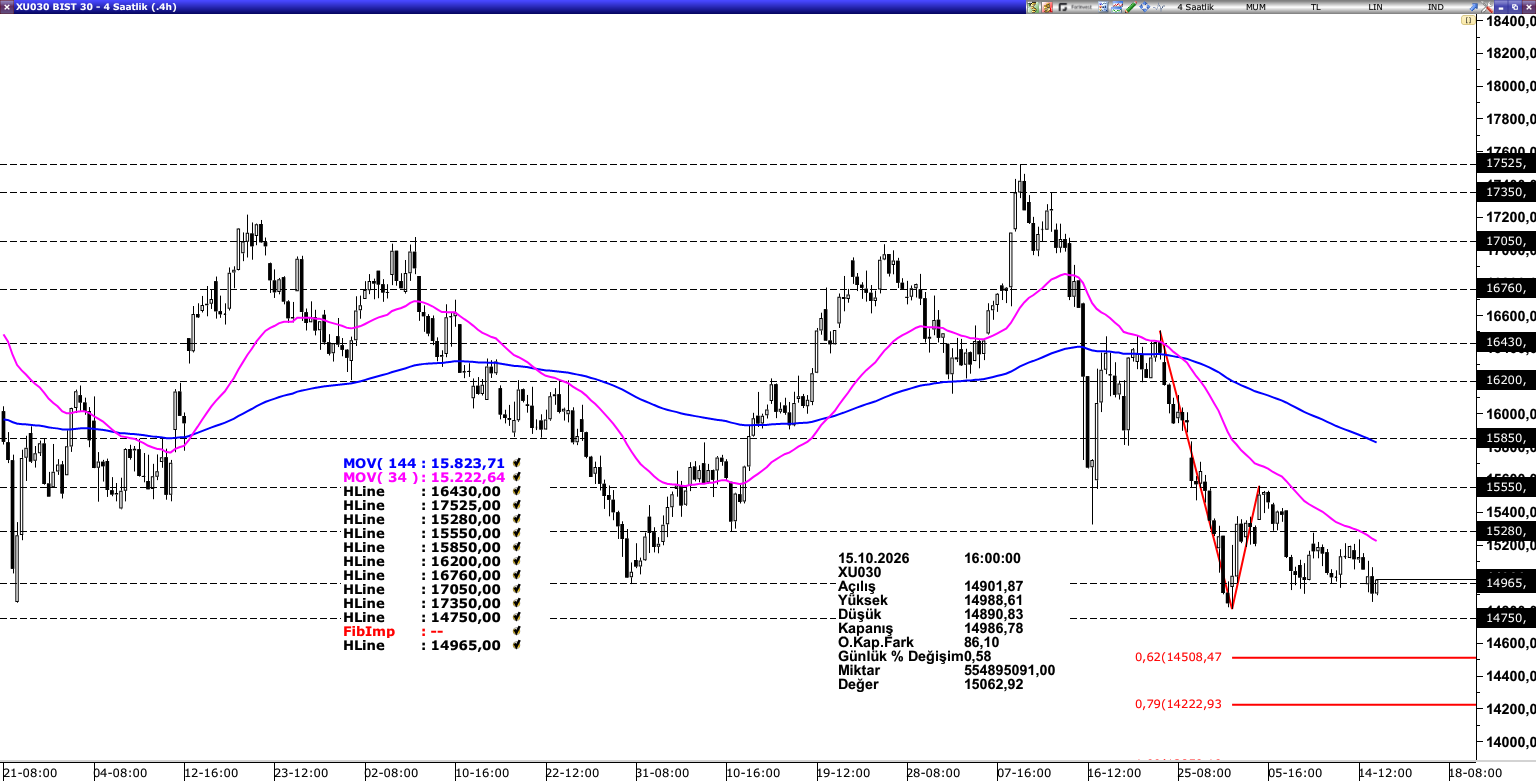Open the IND indicator selector

click(1435, 7)
